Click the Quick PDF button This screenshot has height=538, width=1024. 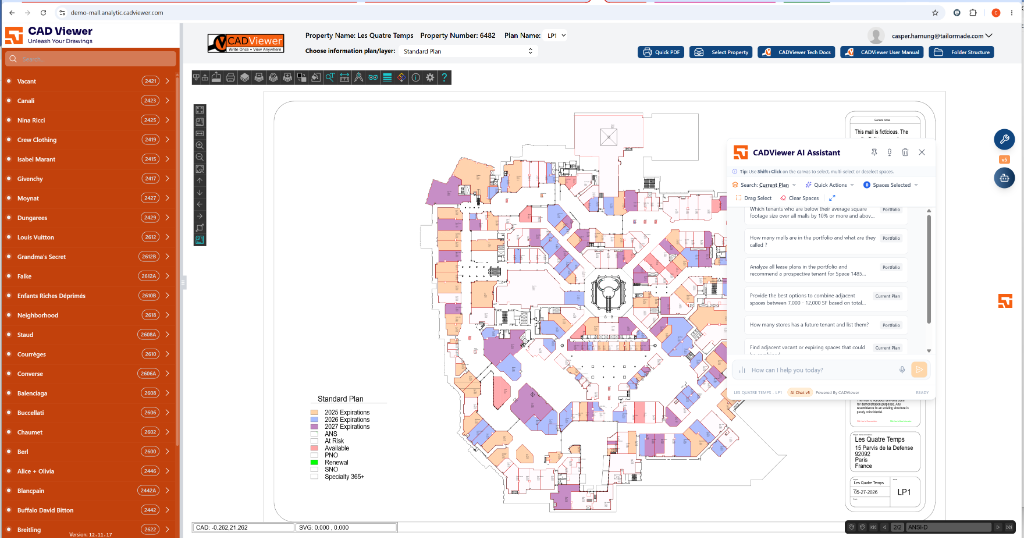(661, 52)
